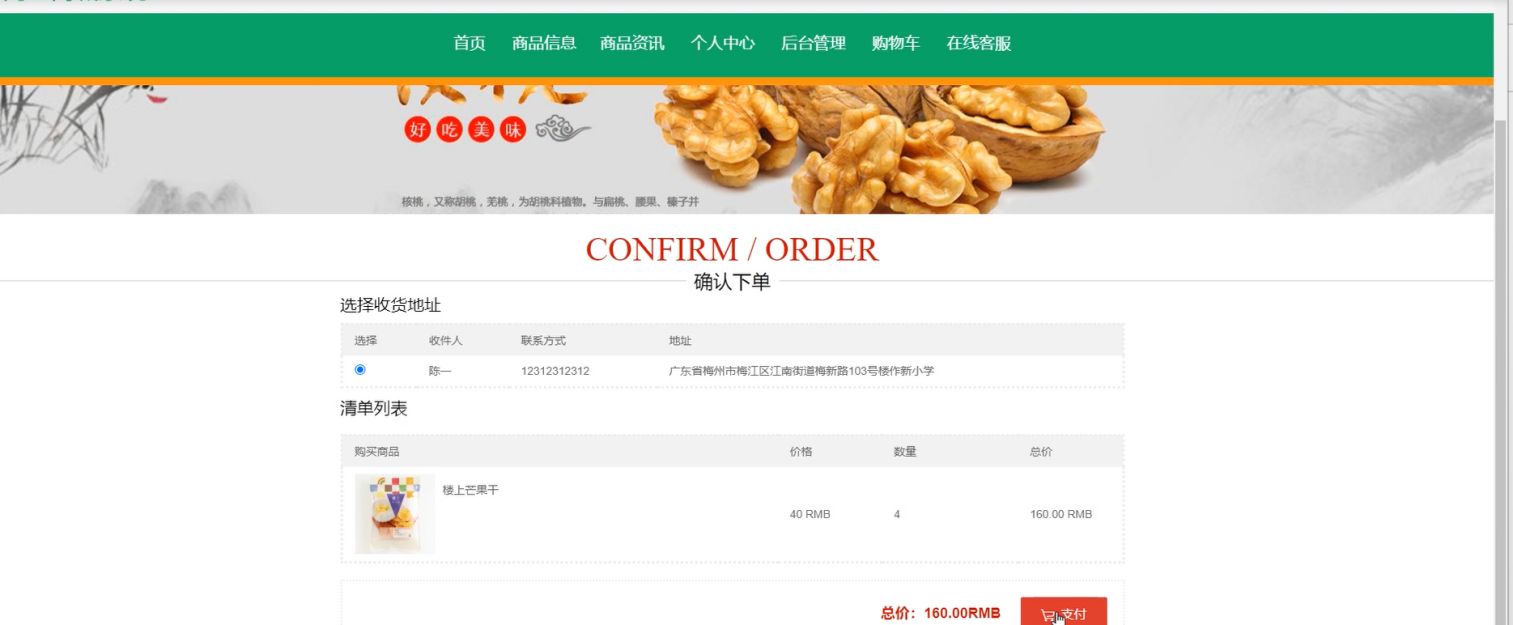Click the 楼上芒果干 product name
This screenshot has width=1513, height=625.
(471, 490)
